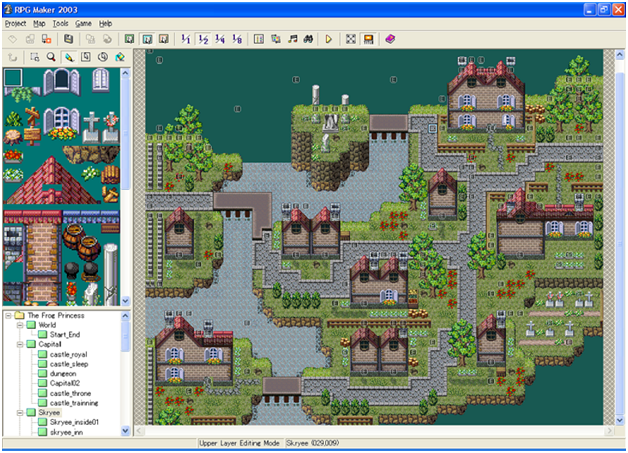628x453 pixels.
Task: Toggle the Full Screen mode icon
Action: click(351, 39)
